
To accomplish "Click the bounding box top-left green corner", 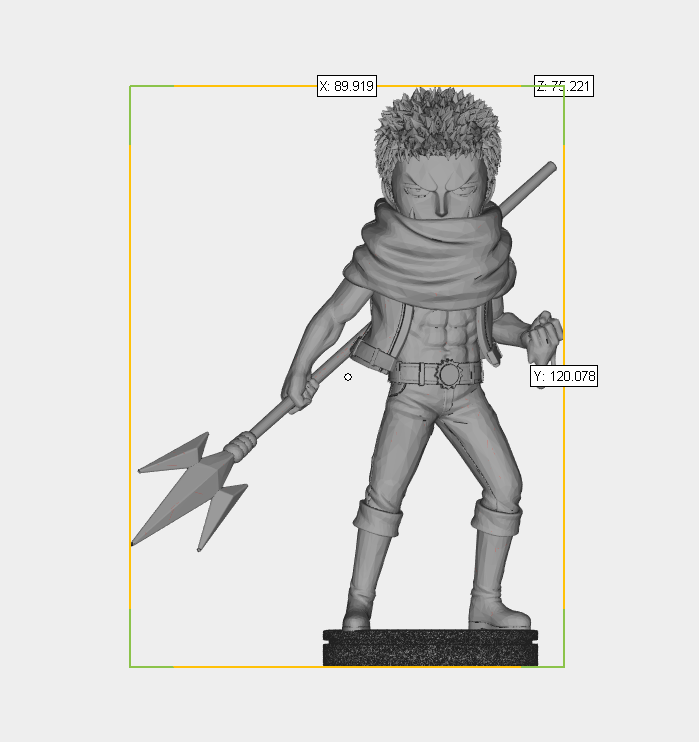I will (131, 87).
